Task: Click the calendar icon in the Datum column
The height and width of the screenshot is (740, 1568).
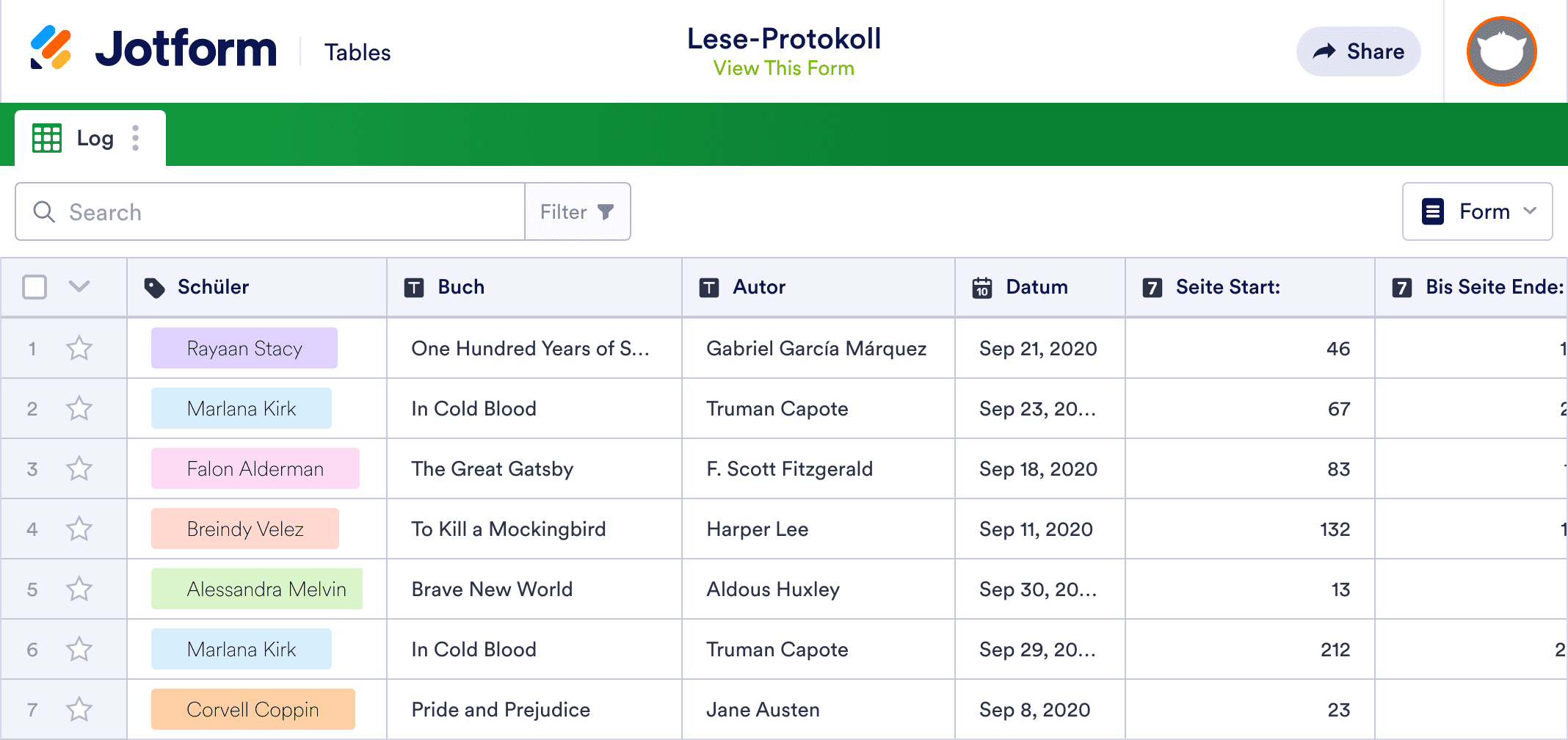Action: (x=984, y=287)
